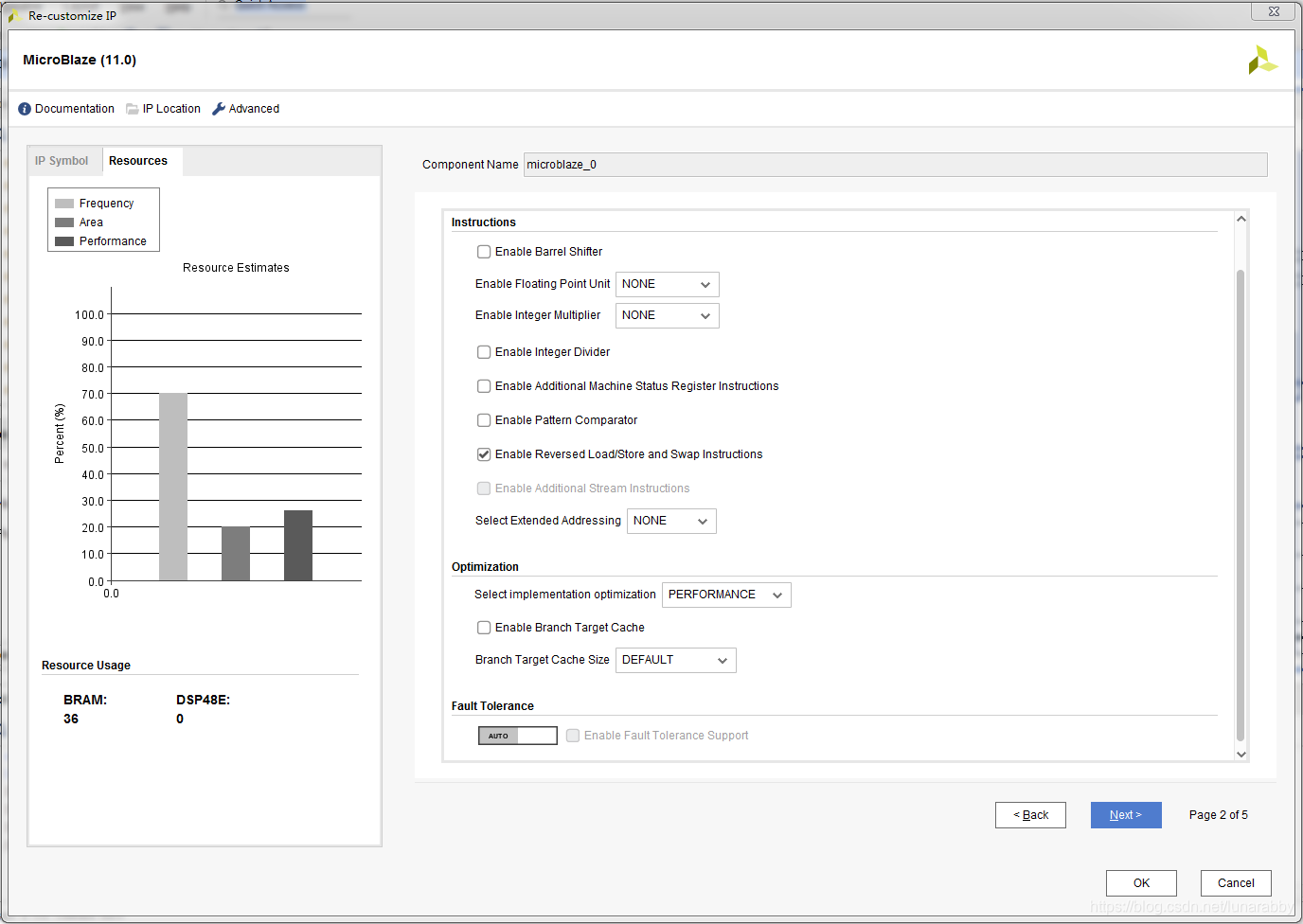Close the Re-customize IP dialog
The height and width of the screenshot is (924, 1303).
(x=1274, y=11)
